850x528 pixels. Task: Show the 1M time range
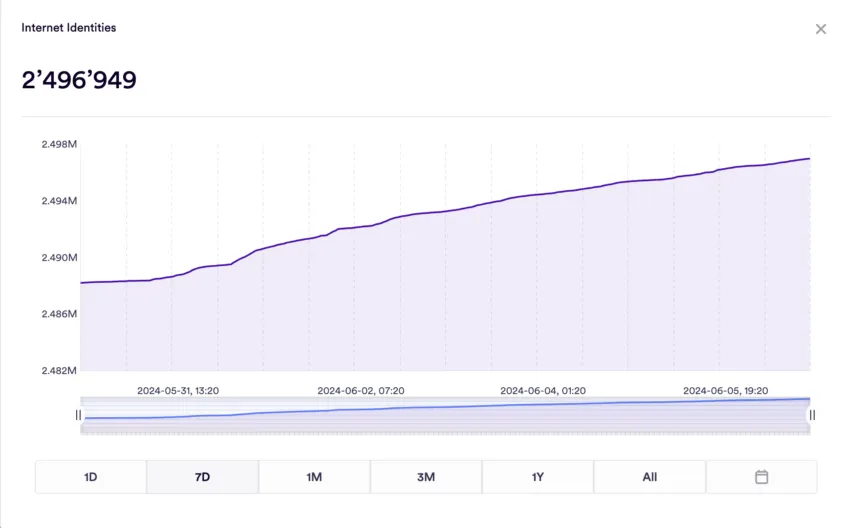314,477
